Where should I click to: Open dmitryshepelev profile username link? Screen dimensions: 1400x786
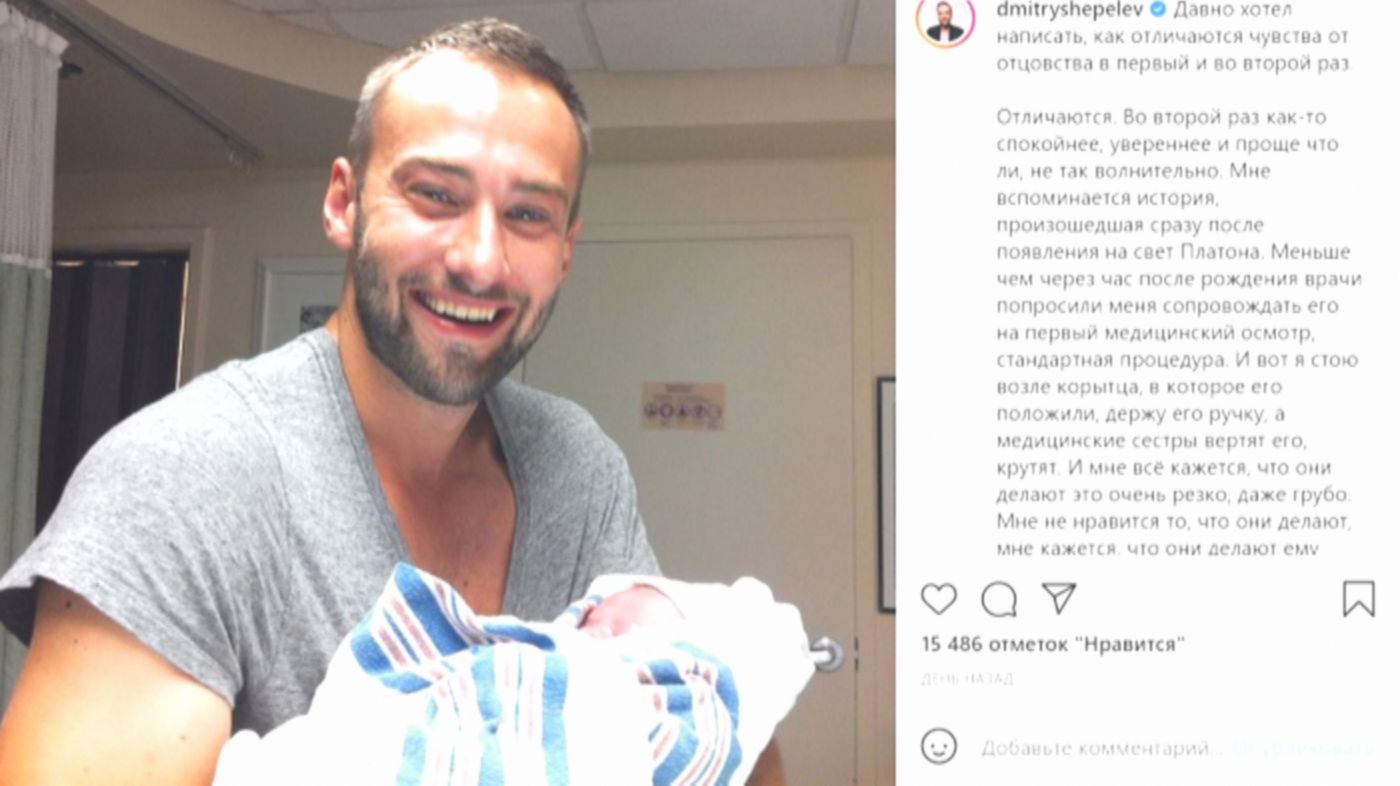[1071, 10]
